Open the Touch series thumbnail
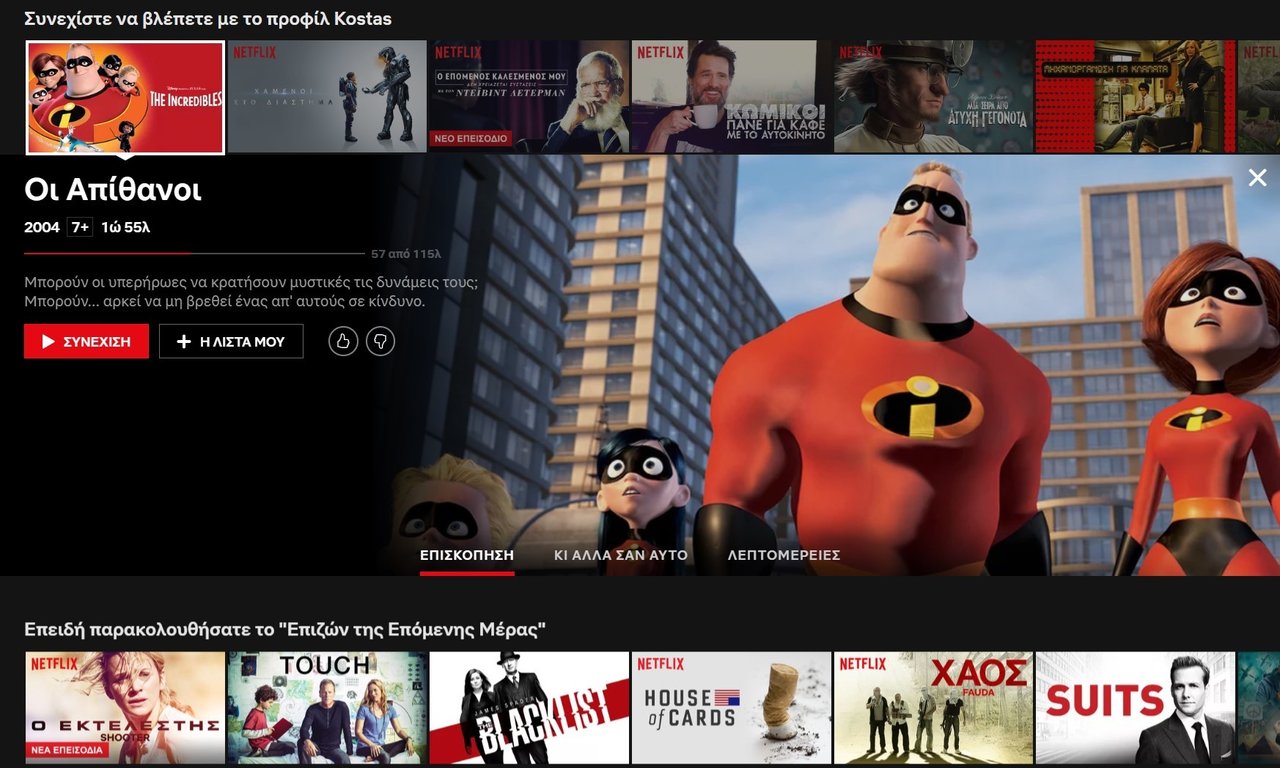Image resolution: width=1280 pixels, height=768 pixels. point(327,708)
